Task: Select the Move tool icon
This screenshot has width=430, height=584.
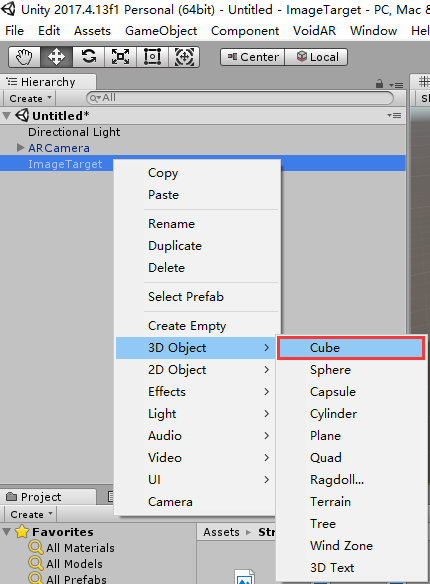Action: click(x=56, y=57)
